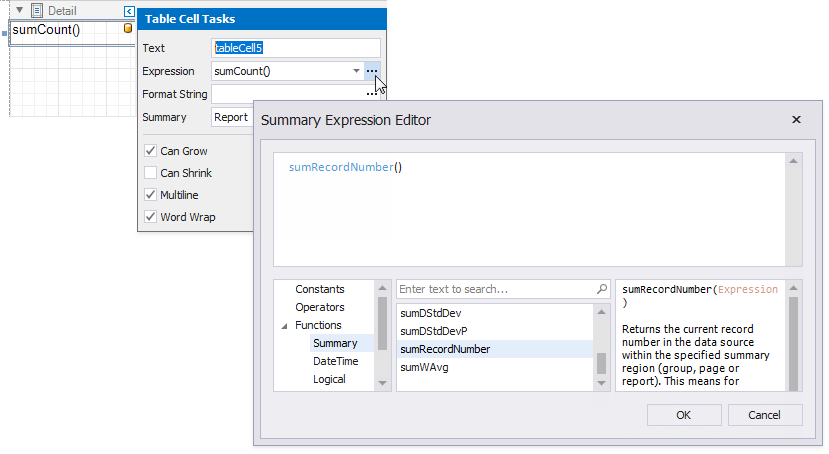Click the Format String ellipsis button
This screenshot has height=454, width=829.
tap(372, 94)
